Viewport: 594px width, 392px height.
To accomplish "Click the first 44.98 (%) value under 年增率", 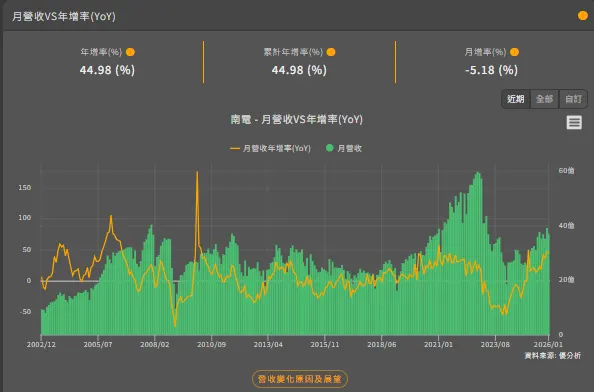I will coord(107,70).
